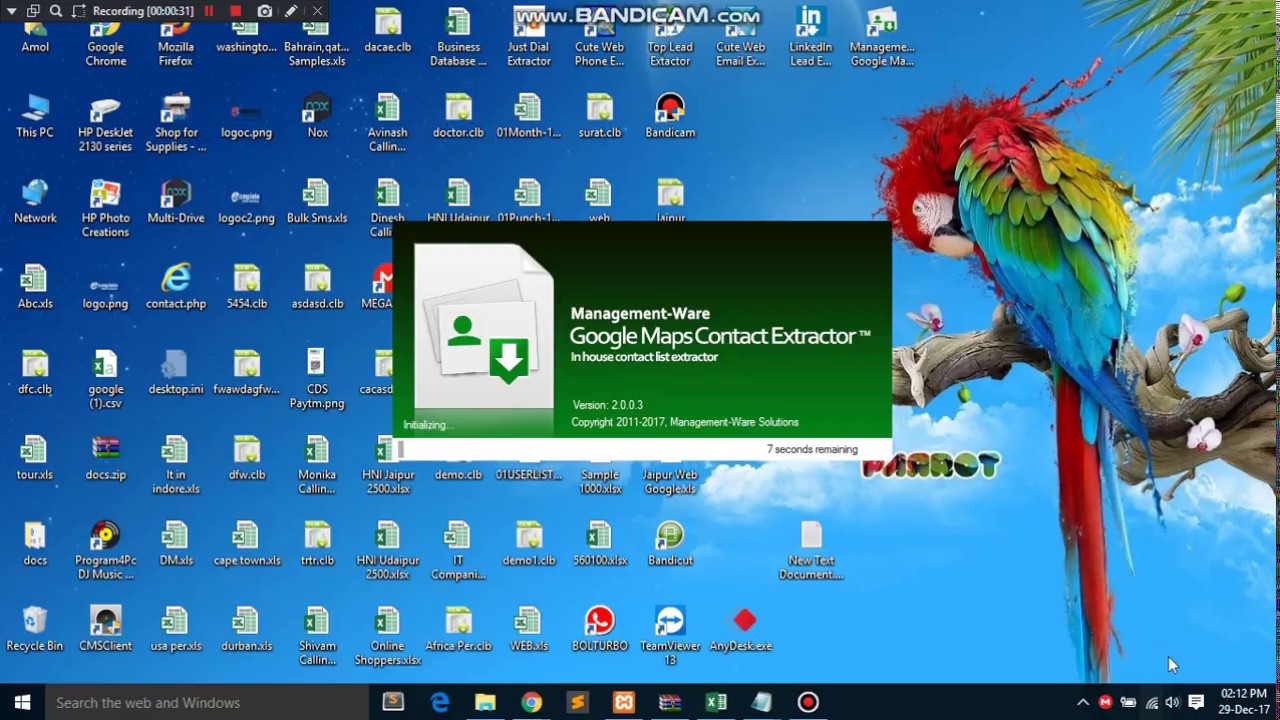Activate the Bandicam pencil drawing tool
The image size is (1280, 720).
(x=291, y=11)
